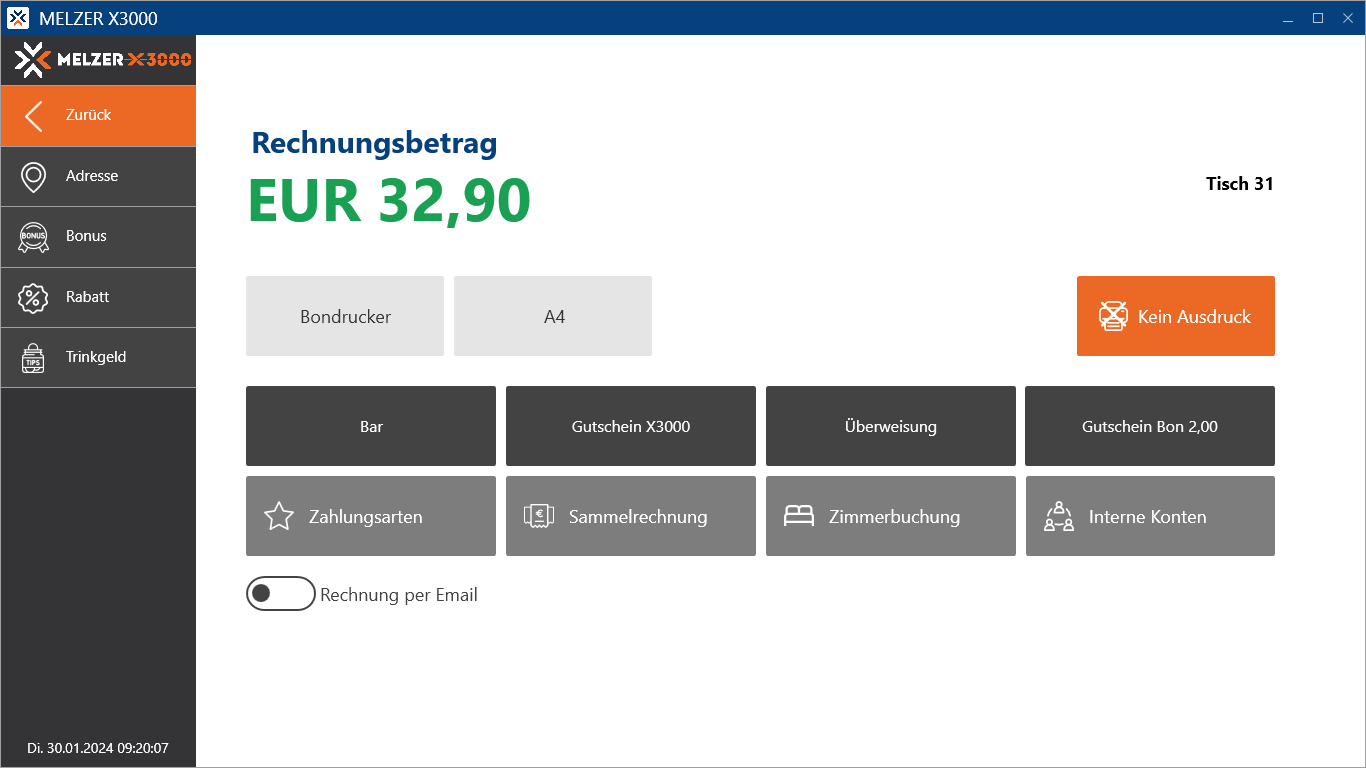Click the bed icon on Zimmerbuchung
This screenshot has width=1366, height=768.
click(799, 517)
